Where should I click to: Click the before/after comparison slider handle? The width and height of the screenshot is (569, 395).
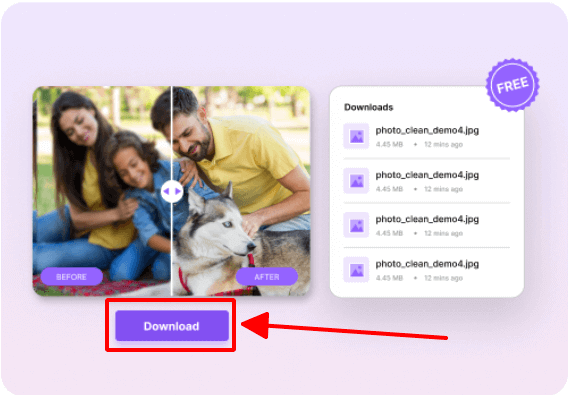(172, 191)
